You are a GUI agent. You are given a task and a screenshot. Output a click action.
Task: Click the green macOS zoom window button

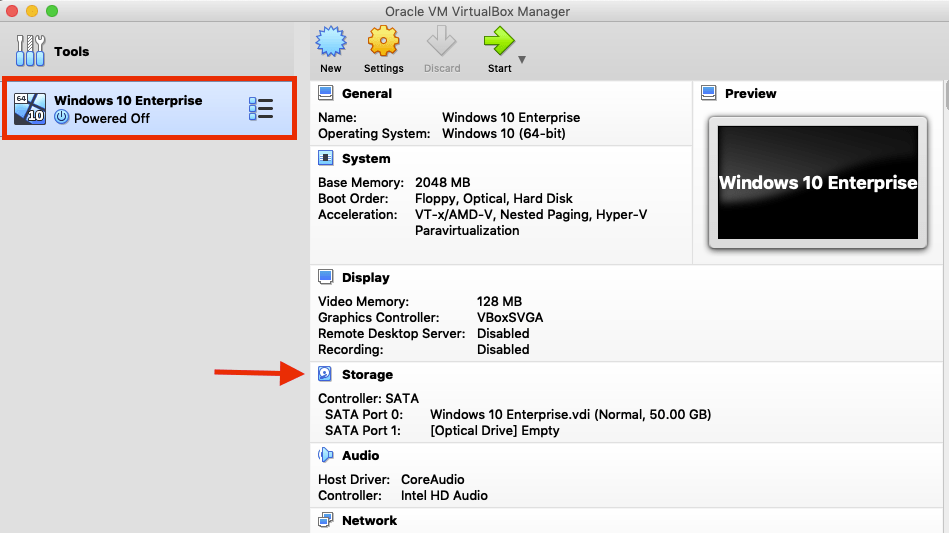(52, 11)
